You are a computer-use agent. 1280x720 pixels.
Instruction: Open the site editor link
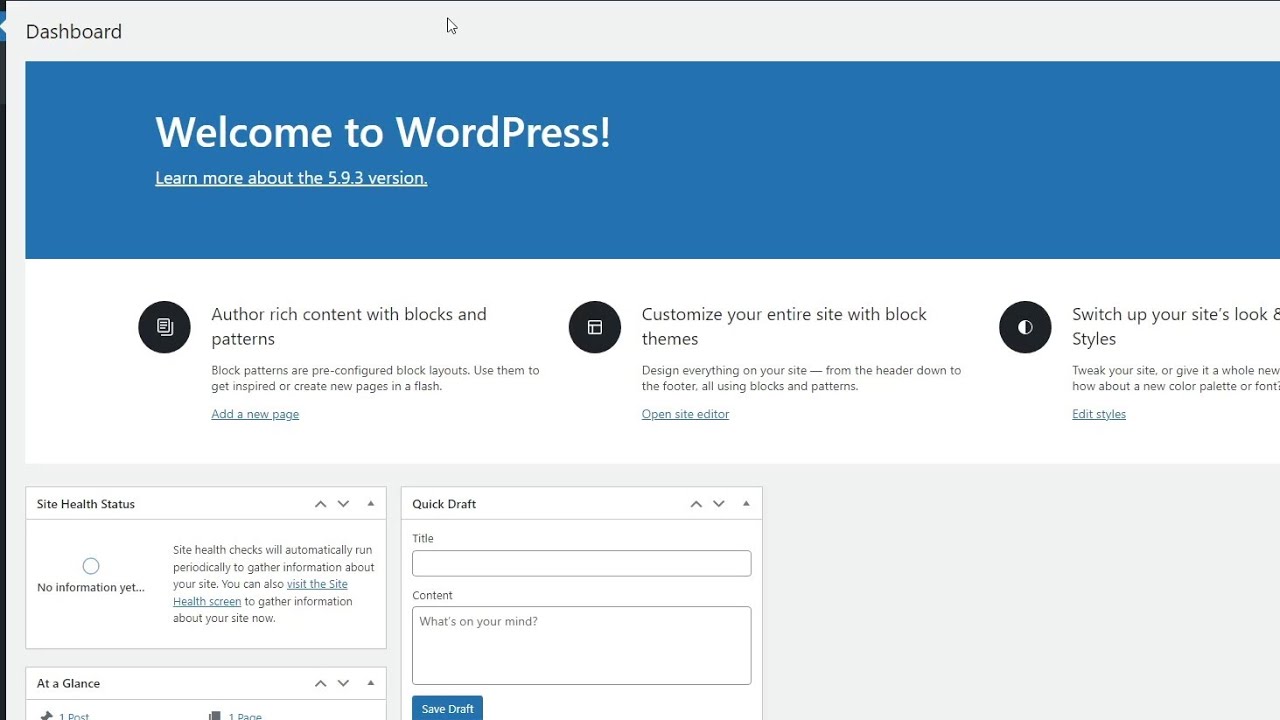pos(685,414)
